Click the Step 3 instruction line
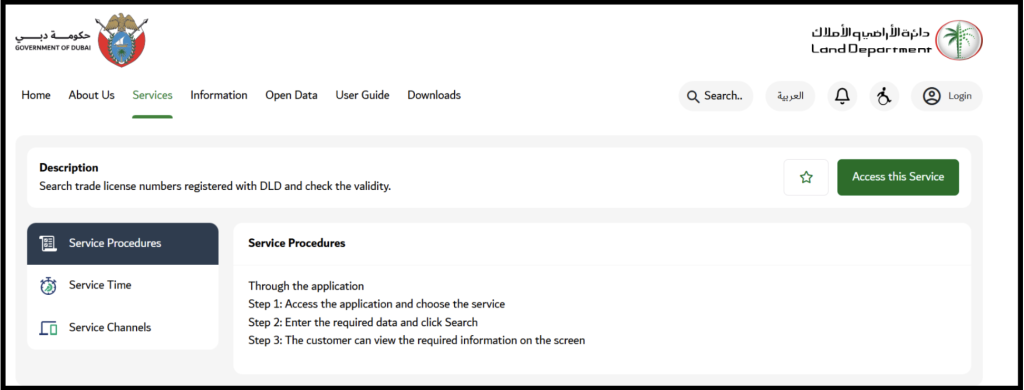The width and height of the screenshot is (1024, 390). [x=417, y=340]
